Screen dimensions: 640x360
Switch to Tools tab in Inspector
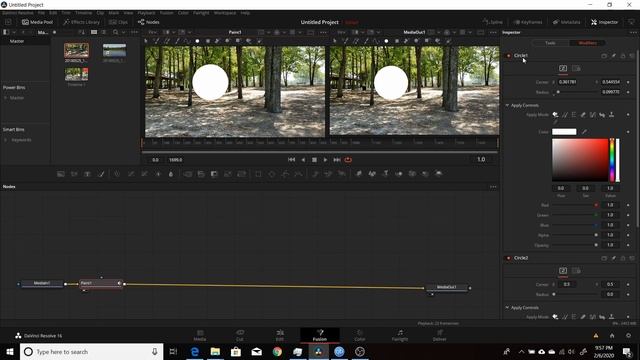coord(550,43)
